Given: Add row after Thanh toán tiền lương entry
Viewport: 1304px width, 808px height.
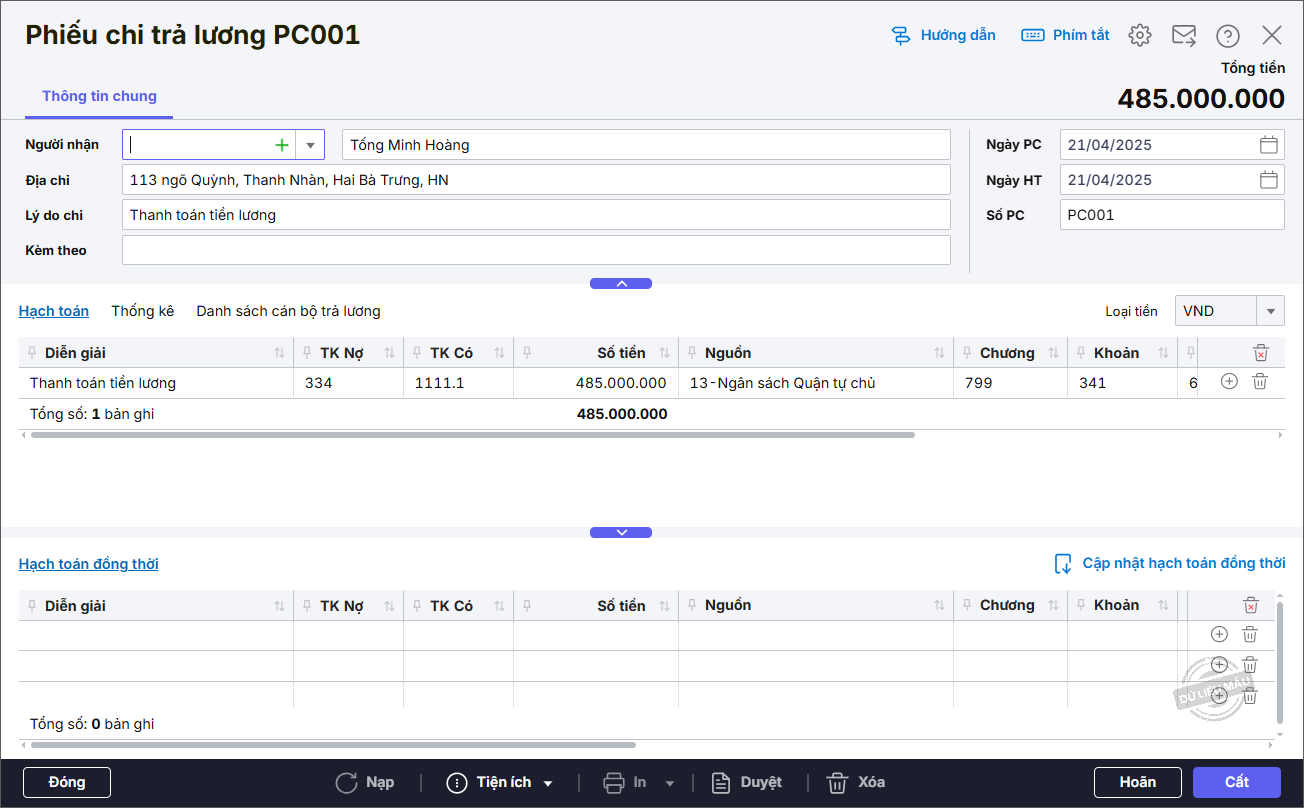Looking at the screenshot, I should [x=1229, y=382].
